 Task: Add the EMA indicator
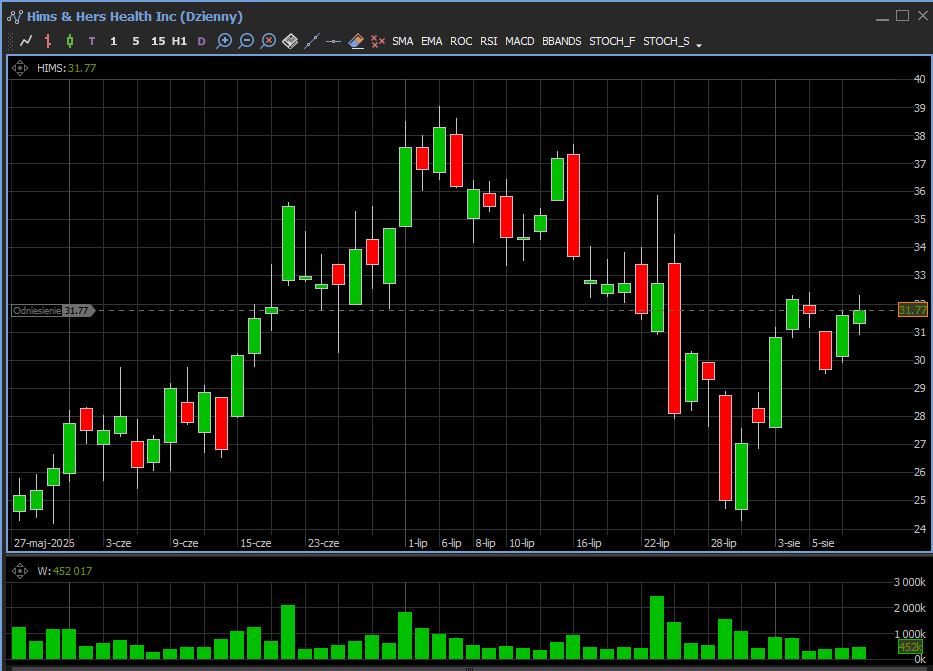point(431,41)
